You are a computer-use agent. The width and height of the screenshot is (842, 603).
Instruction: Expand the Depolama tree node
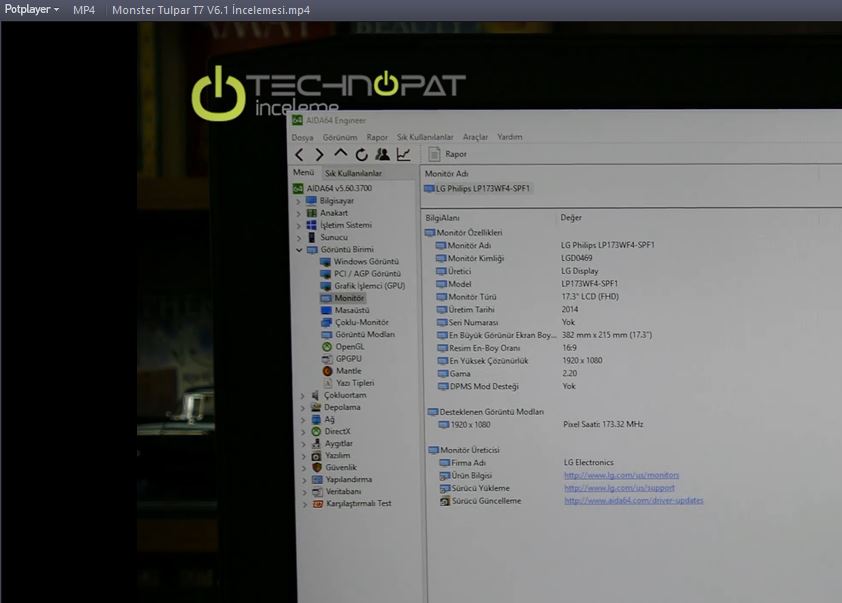(303, 408)
